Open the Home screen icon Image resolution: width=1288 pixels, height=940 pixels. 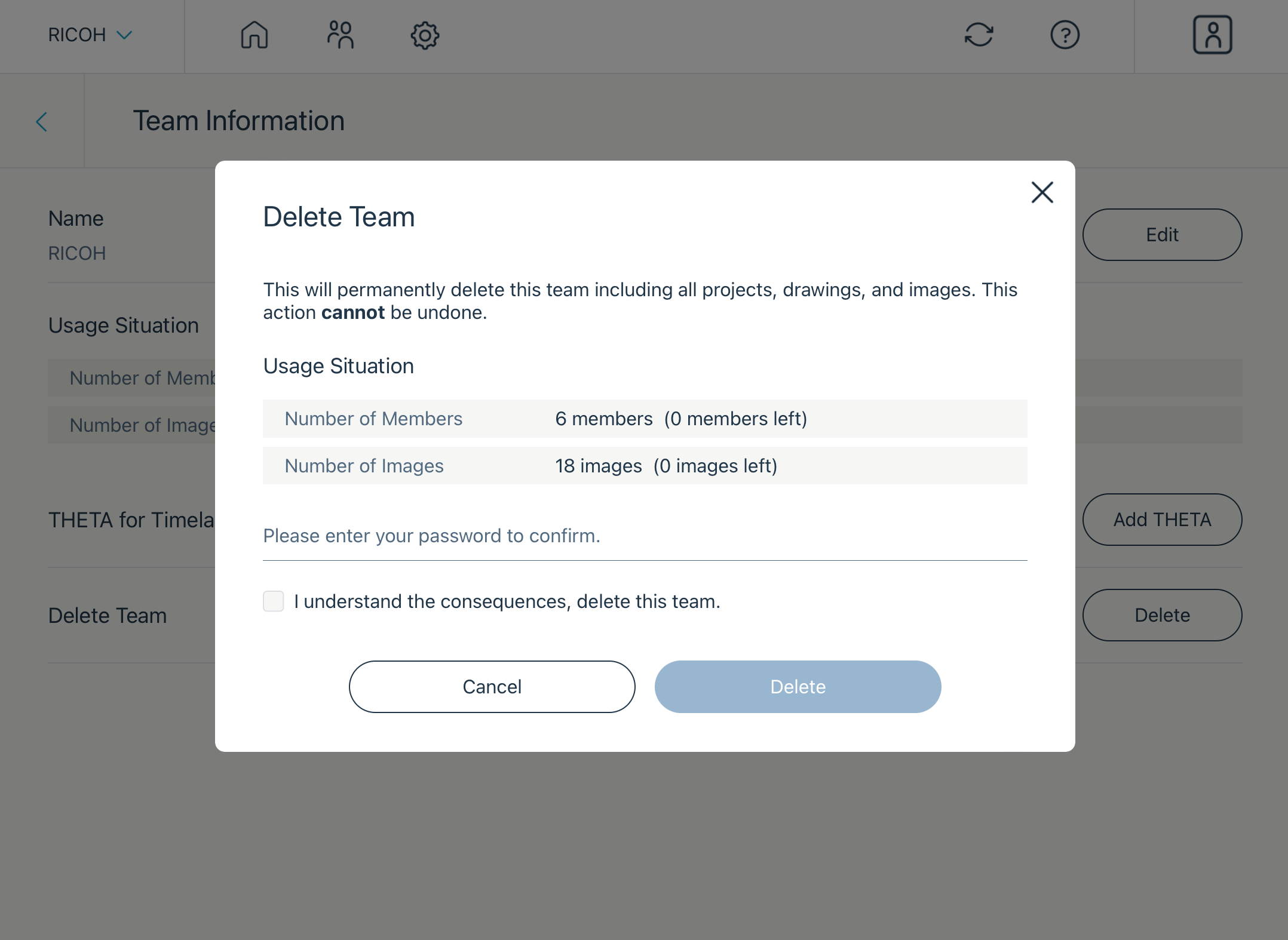[x=254, y=35]
